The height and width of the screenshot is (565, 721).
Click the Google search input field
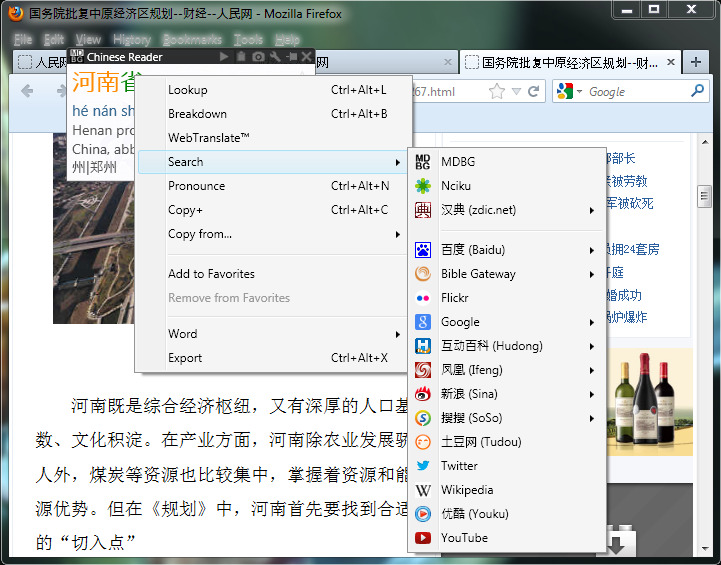pyautogui.click(x=637, y=91)
